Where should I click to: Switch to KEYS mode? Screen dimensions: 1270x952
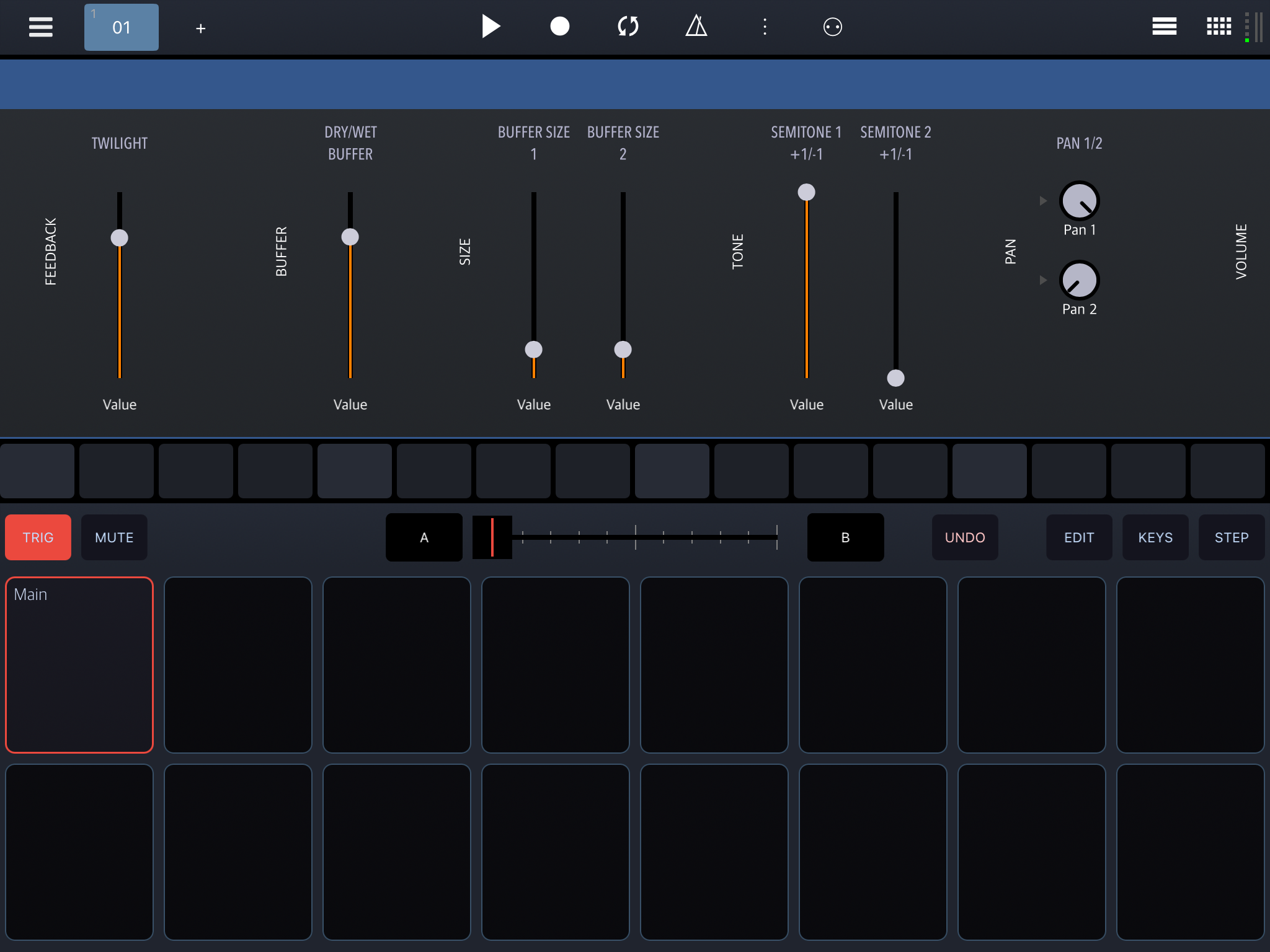[x=1155, y=537]
